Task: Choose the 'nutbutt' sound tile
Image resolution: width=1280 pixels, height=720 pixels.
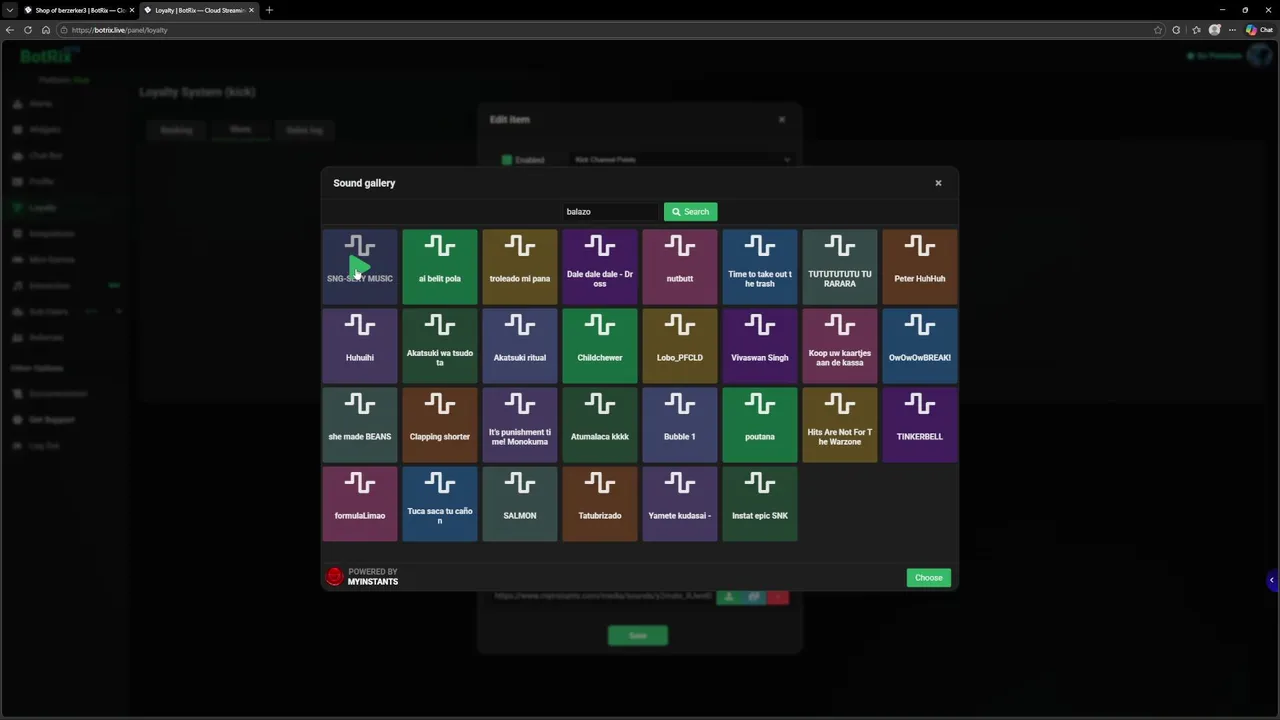Action: pyautogui.click(x=680, y=266)
